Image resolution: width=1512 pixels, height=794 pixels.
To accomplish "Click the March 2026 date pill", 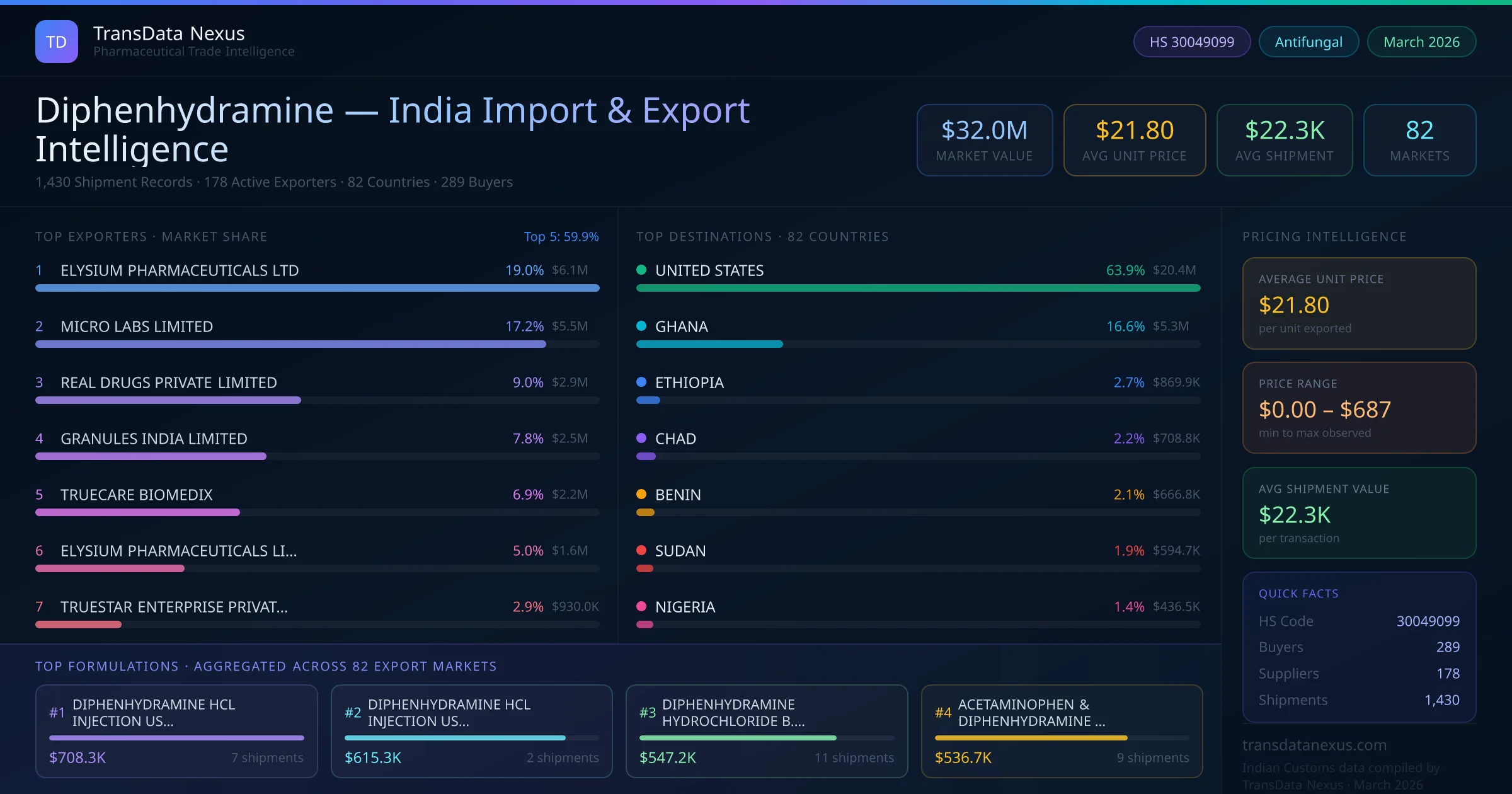I will click(1421, 42).
